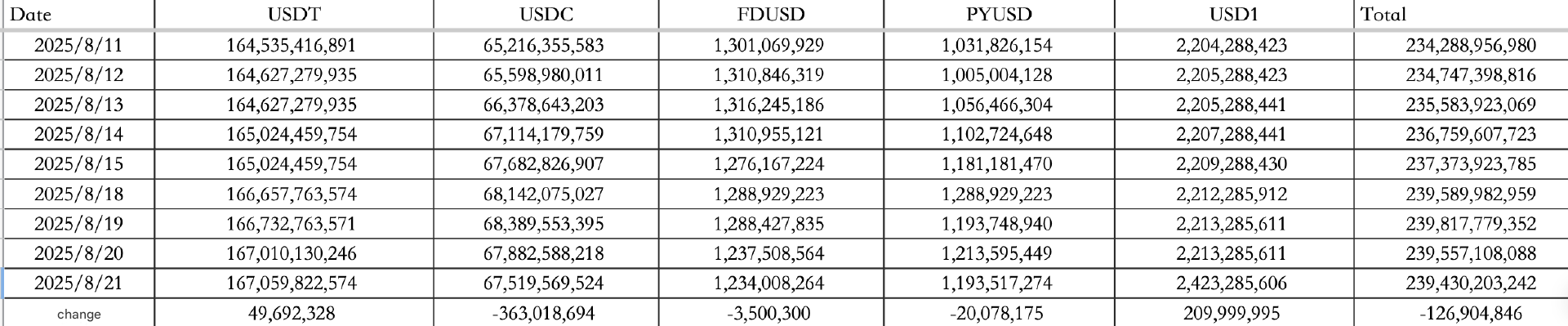The height and width of the screenshot is (326, 1568).
Task: Select the PYUSD header cell
Action: click(x=998, y=14)
